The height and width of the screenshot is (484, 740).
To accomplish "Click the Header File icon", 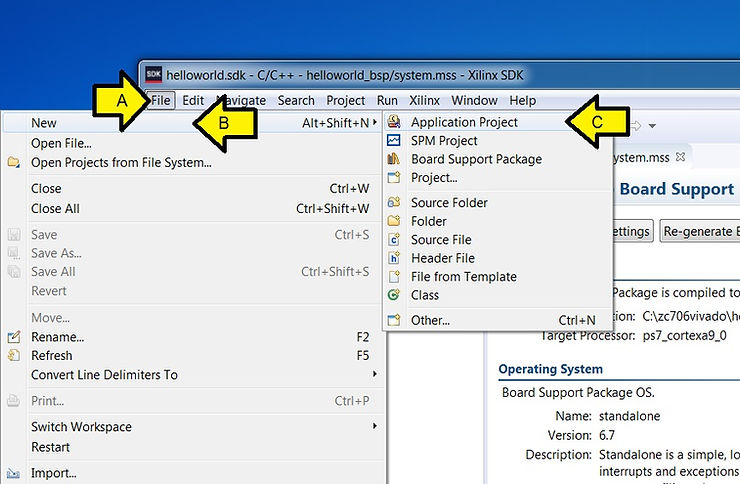I will pos(393,258).
